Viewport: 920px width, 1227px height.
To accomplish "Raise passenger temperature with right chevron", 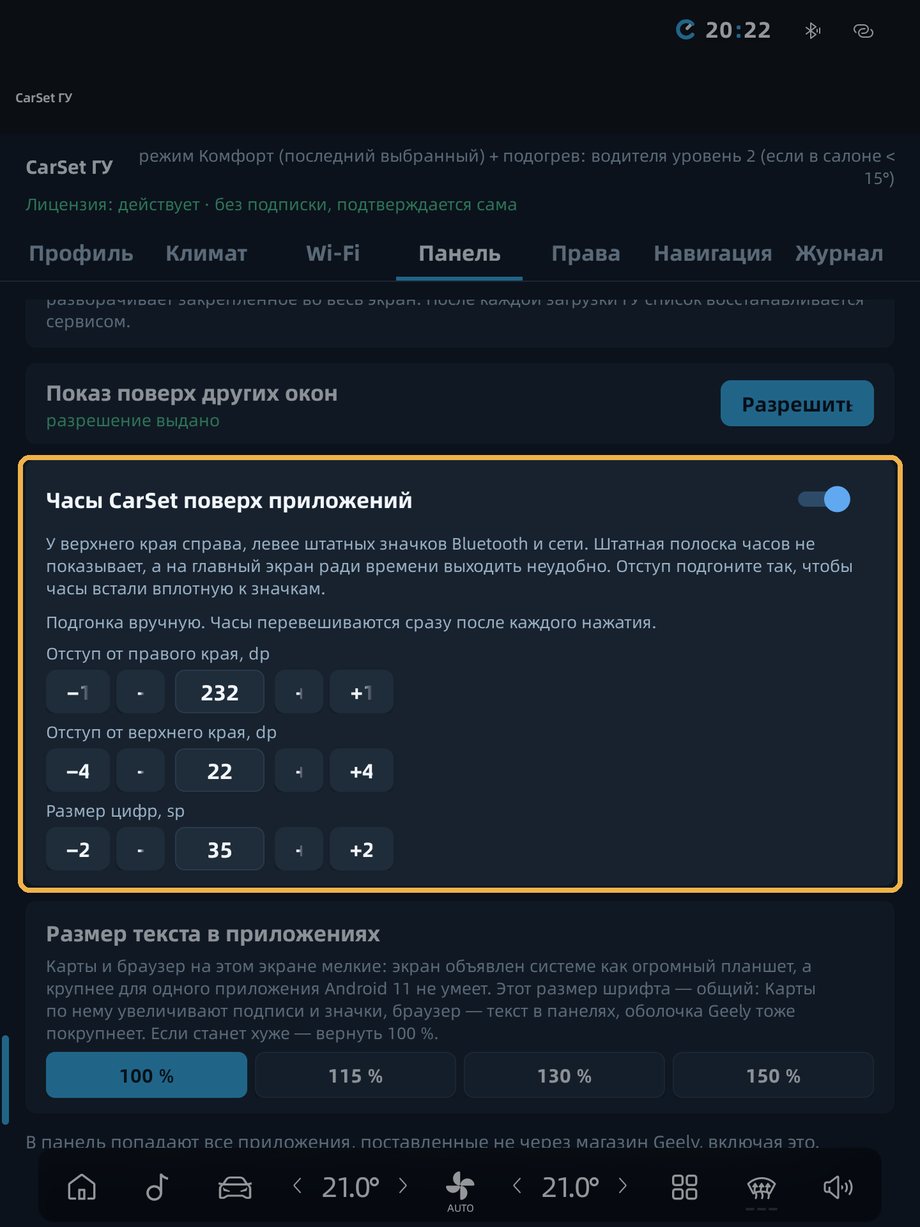I will click(623, 1187).
